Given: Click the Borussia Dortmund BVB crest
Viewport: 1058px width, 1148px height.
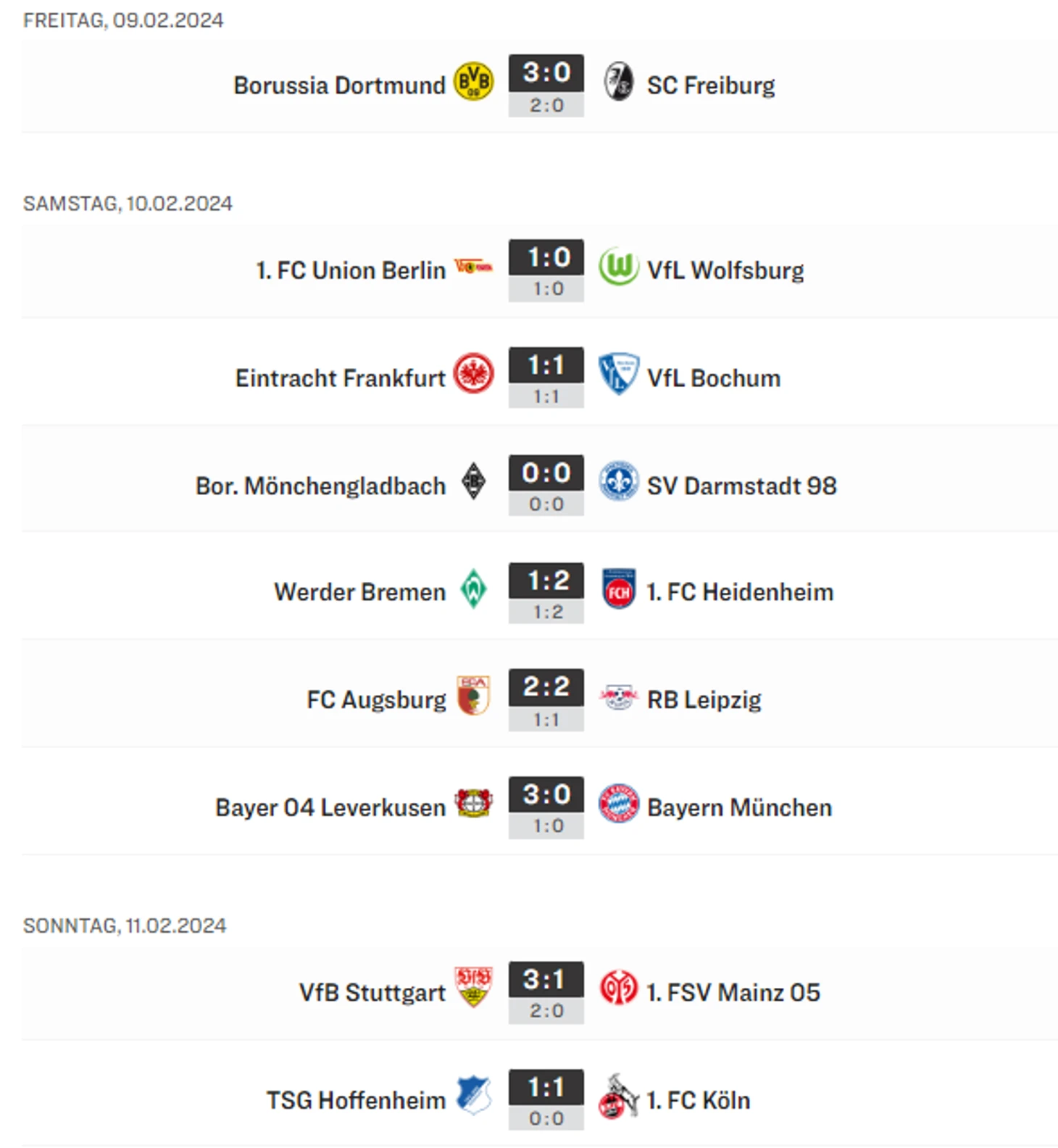Looking at the screenshot, I should [x=473, y=82].
